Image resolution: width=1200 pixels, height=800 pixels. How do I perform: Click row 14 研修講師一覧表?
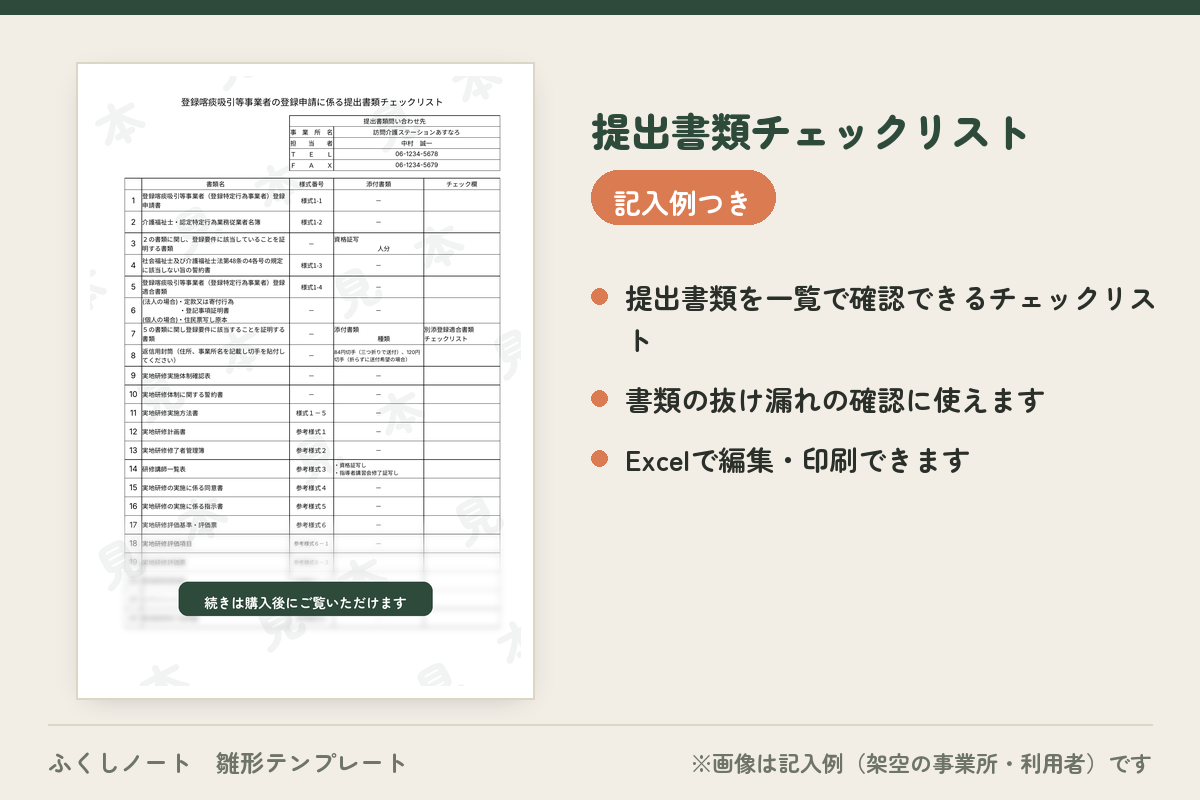point(215,469)
